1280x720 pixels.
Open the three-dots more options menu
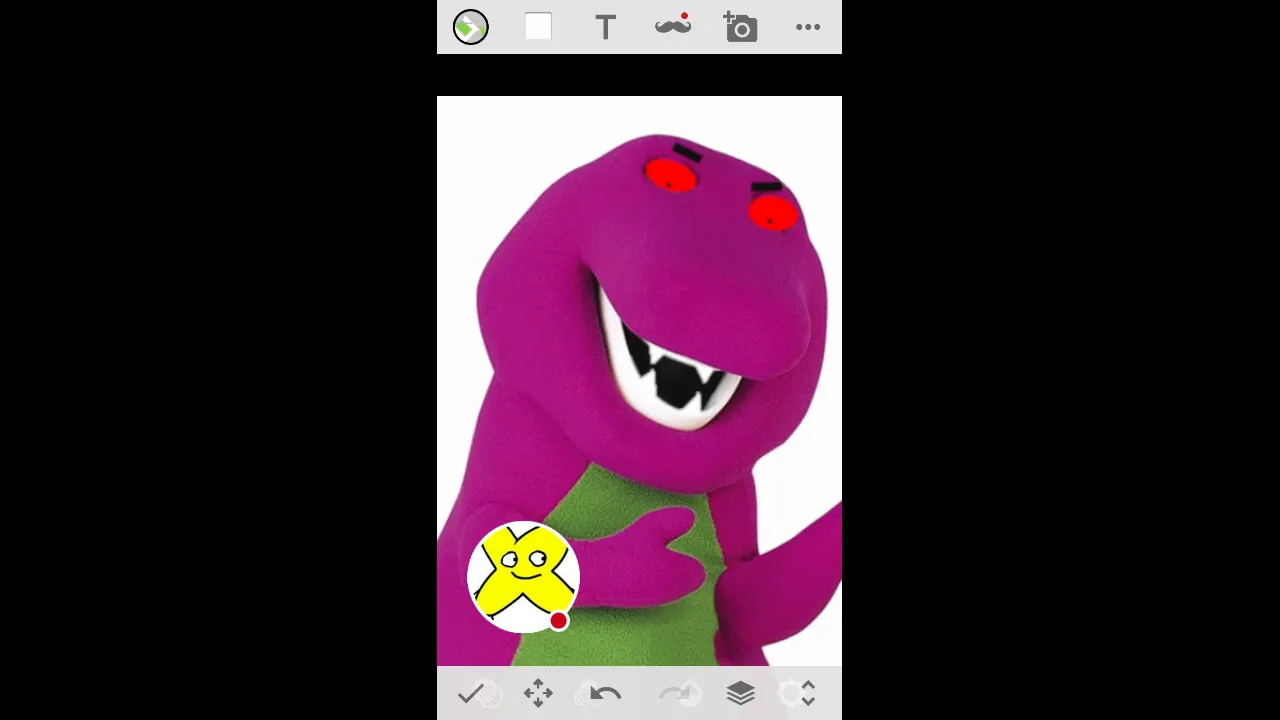pyautogui.click(x=808, y=27)
